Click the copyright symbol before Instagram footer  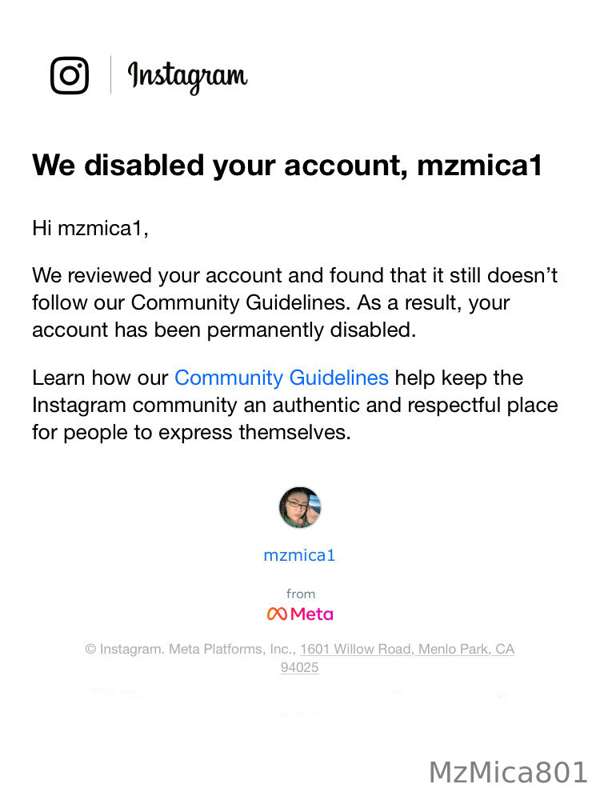click(90, 649)
